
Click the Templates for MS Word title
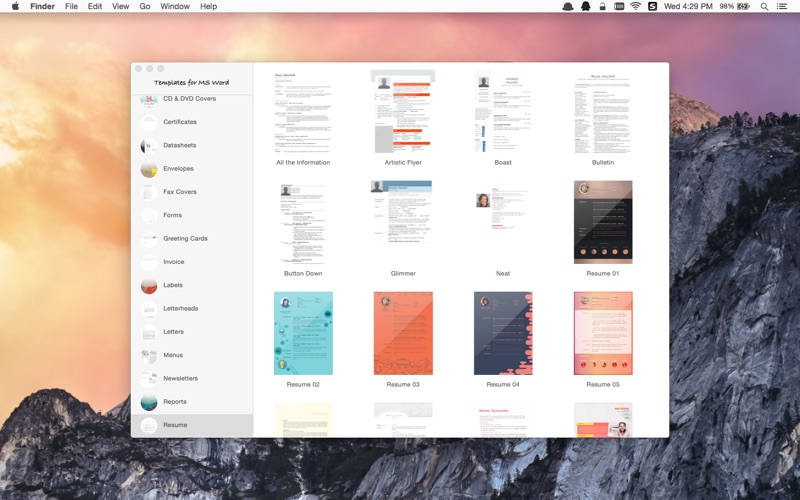click(192, 82)
